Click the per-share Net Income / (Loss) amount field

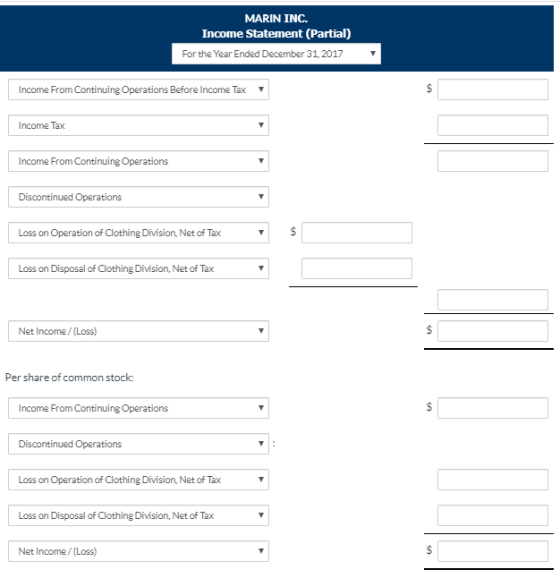point(493,551)
